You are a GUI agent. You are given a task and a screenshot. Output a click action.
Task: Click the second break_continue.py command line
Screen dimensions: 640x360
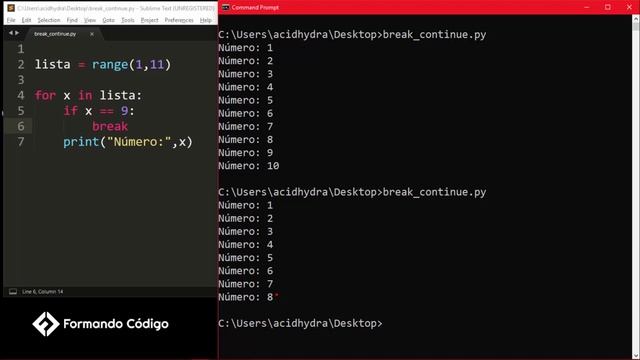[352, 192]
